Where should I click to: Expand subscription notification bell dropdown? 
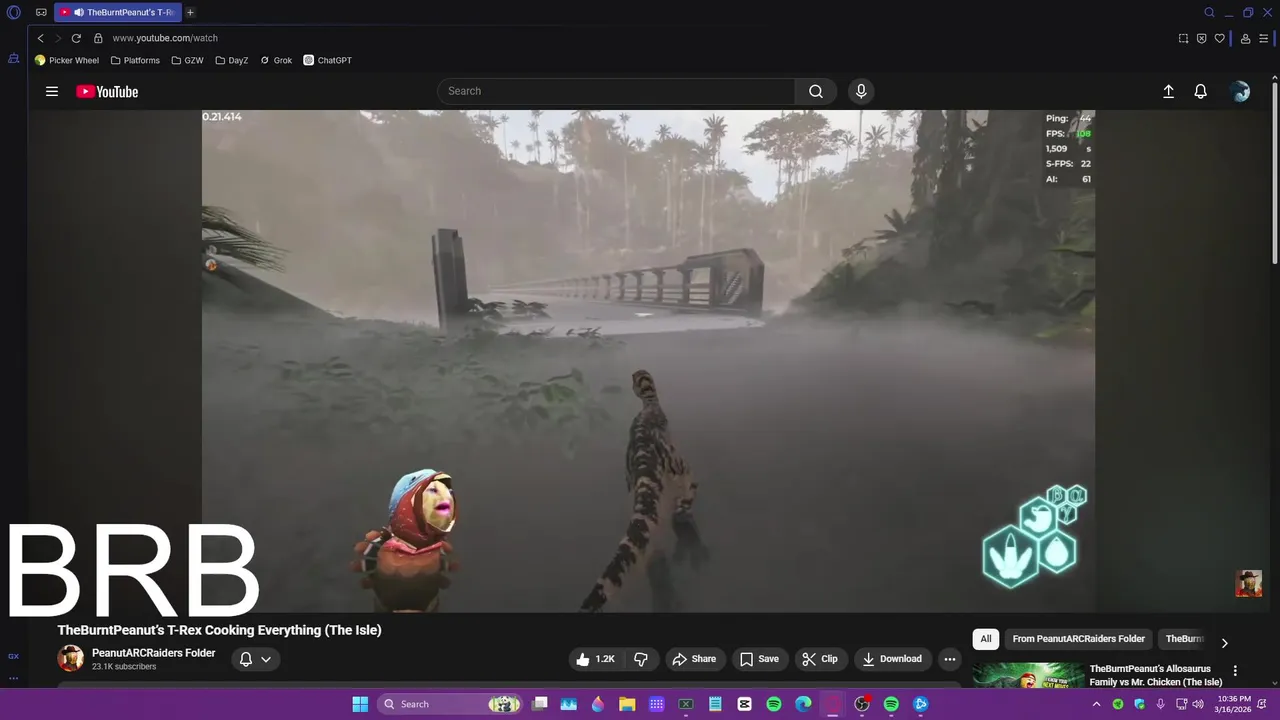click(x=256, y=659)
